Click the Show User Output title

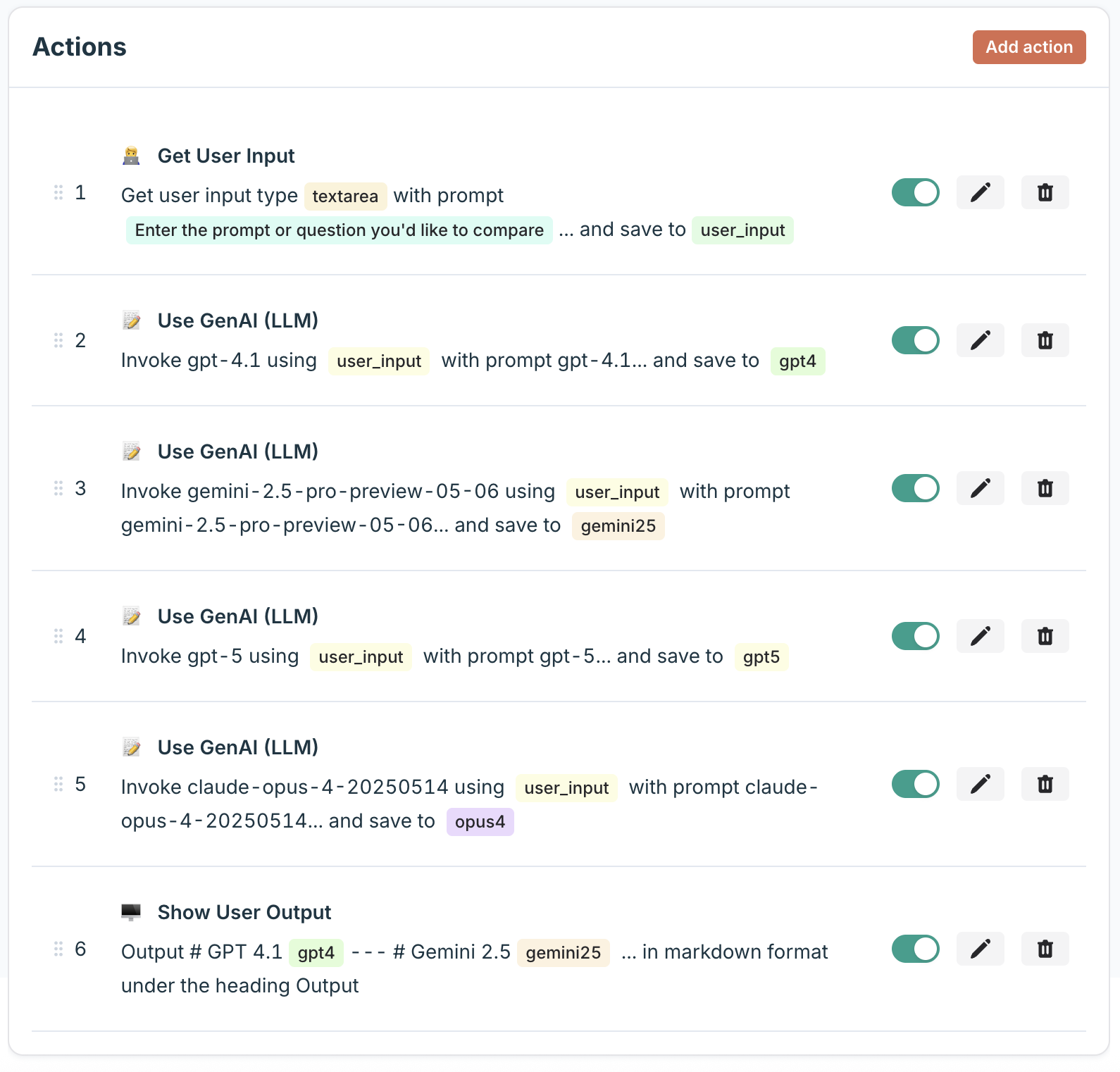tap(244, 912)
